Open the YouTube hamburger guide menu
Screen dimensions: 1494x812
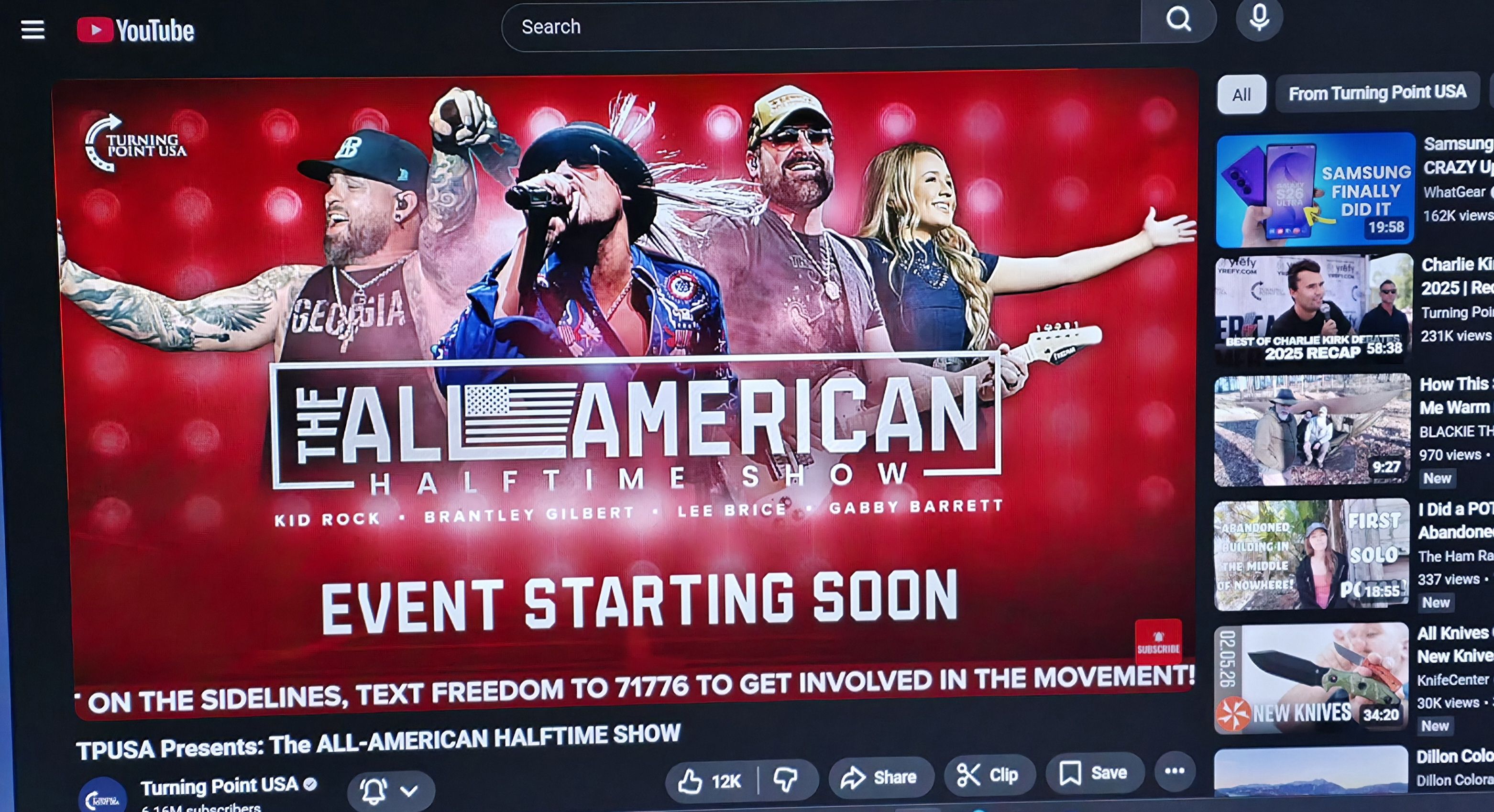pyautogui.click(x=33, y=30)
